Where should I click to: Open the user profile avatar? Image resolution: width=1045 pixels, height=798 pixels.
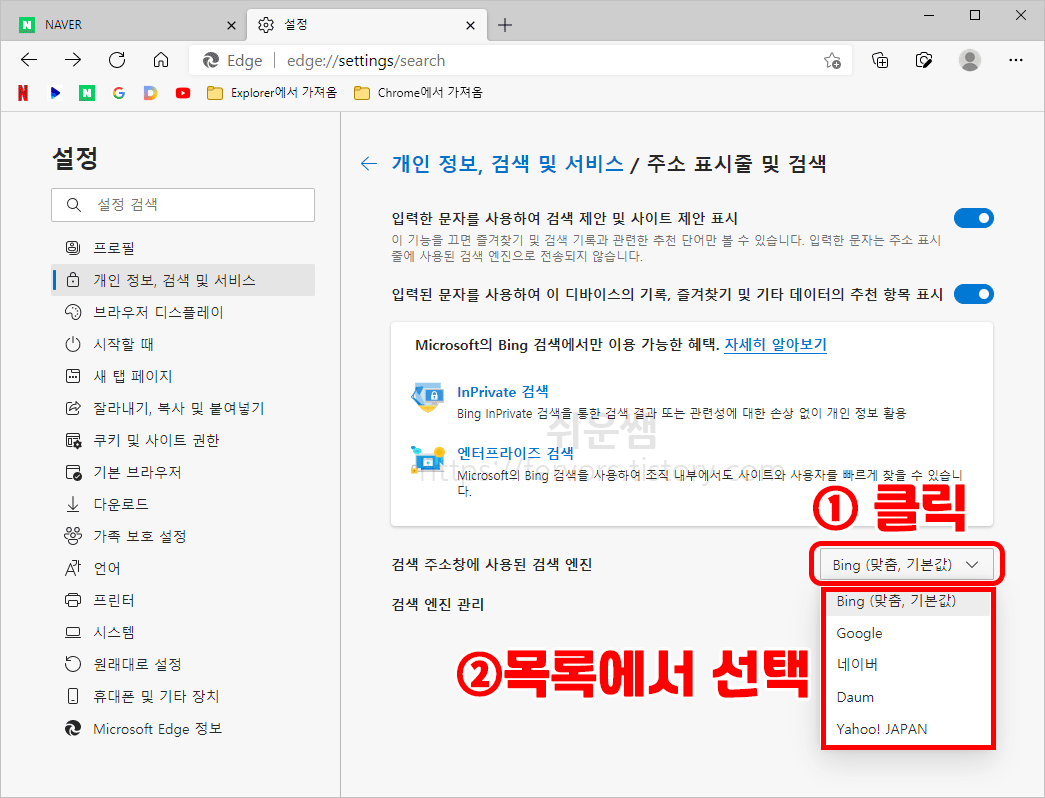(970, 60)
